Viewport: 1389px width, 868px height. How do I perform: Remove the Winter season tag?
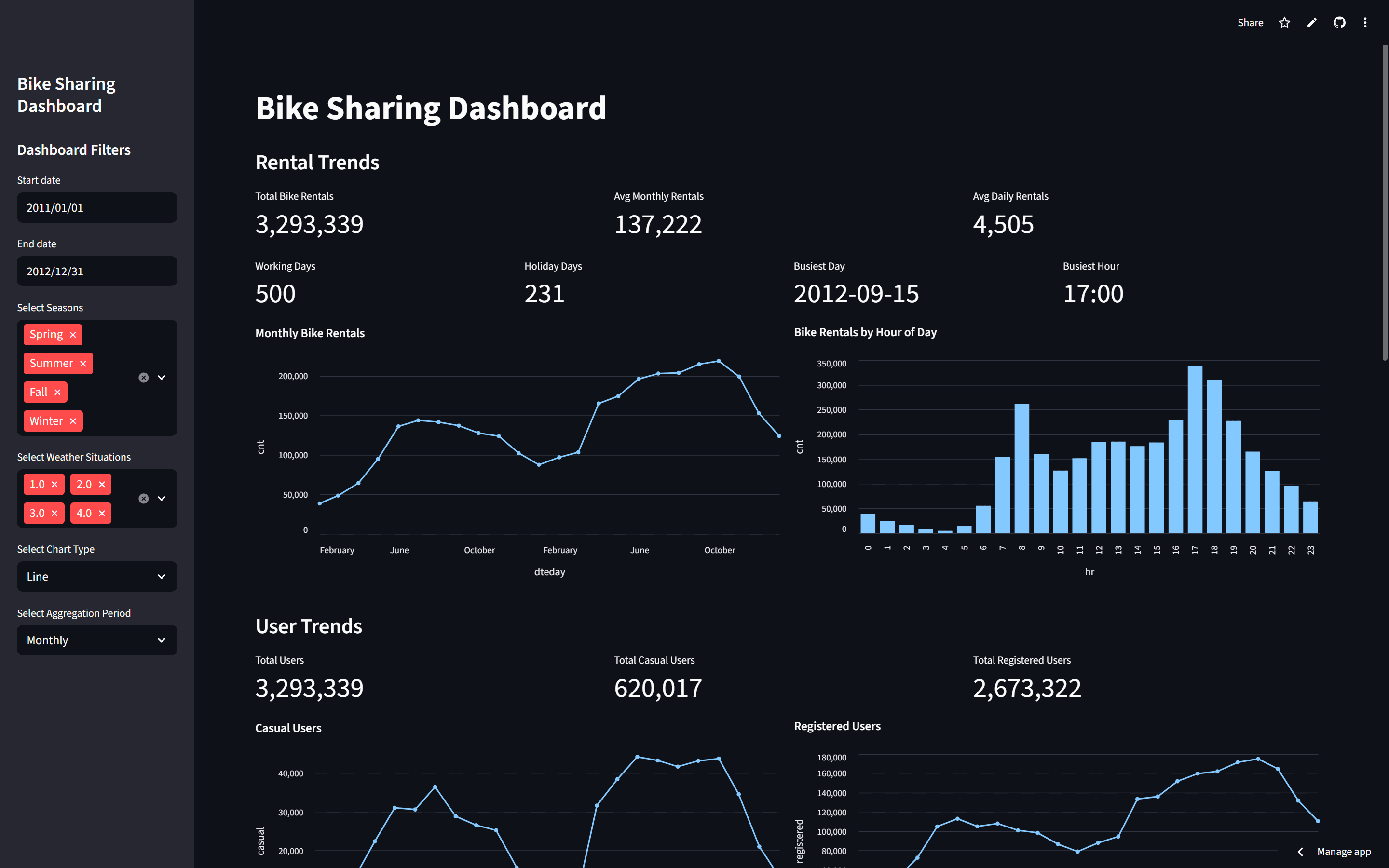tap(73, 421)
